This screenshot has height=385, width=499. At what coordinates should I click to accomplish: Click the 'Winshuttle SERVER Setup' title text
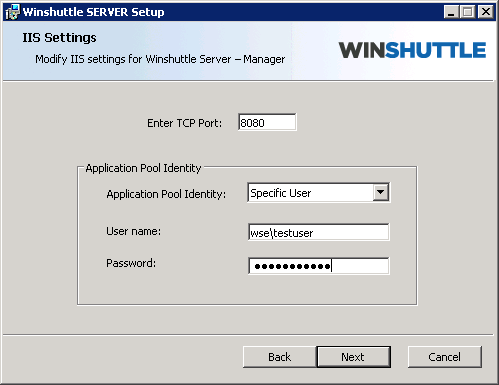tap(93, 12)
